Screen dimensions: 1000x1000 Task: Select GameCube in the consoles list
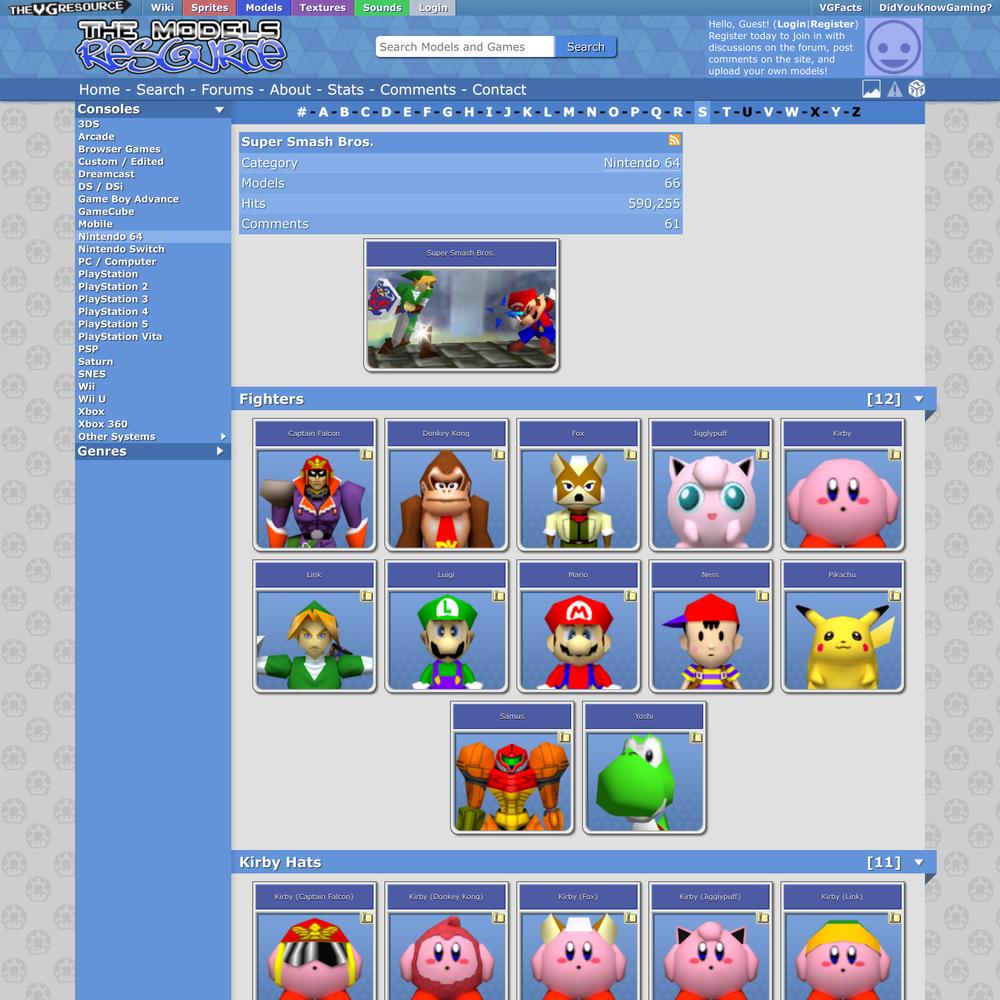coord(106,212)
